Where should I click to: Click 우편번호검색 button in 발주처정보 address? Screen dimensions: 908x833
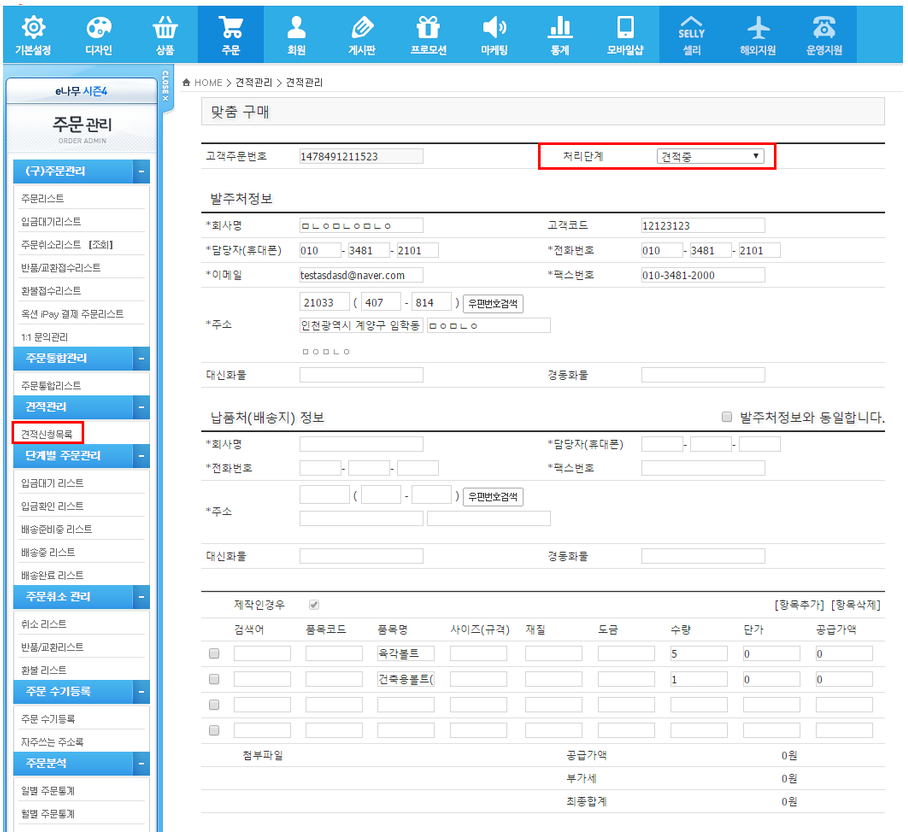(x=493, y=303)
